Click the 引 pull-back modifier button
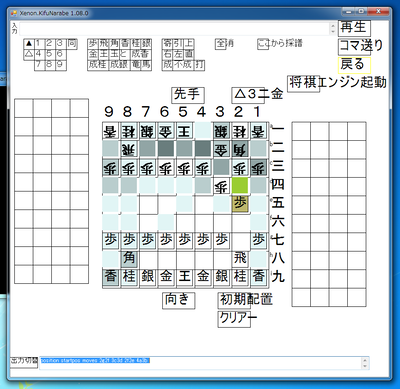400x389 pixels. (x=178, y=44)
